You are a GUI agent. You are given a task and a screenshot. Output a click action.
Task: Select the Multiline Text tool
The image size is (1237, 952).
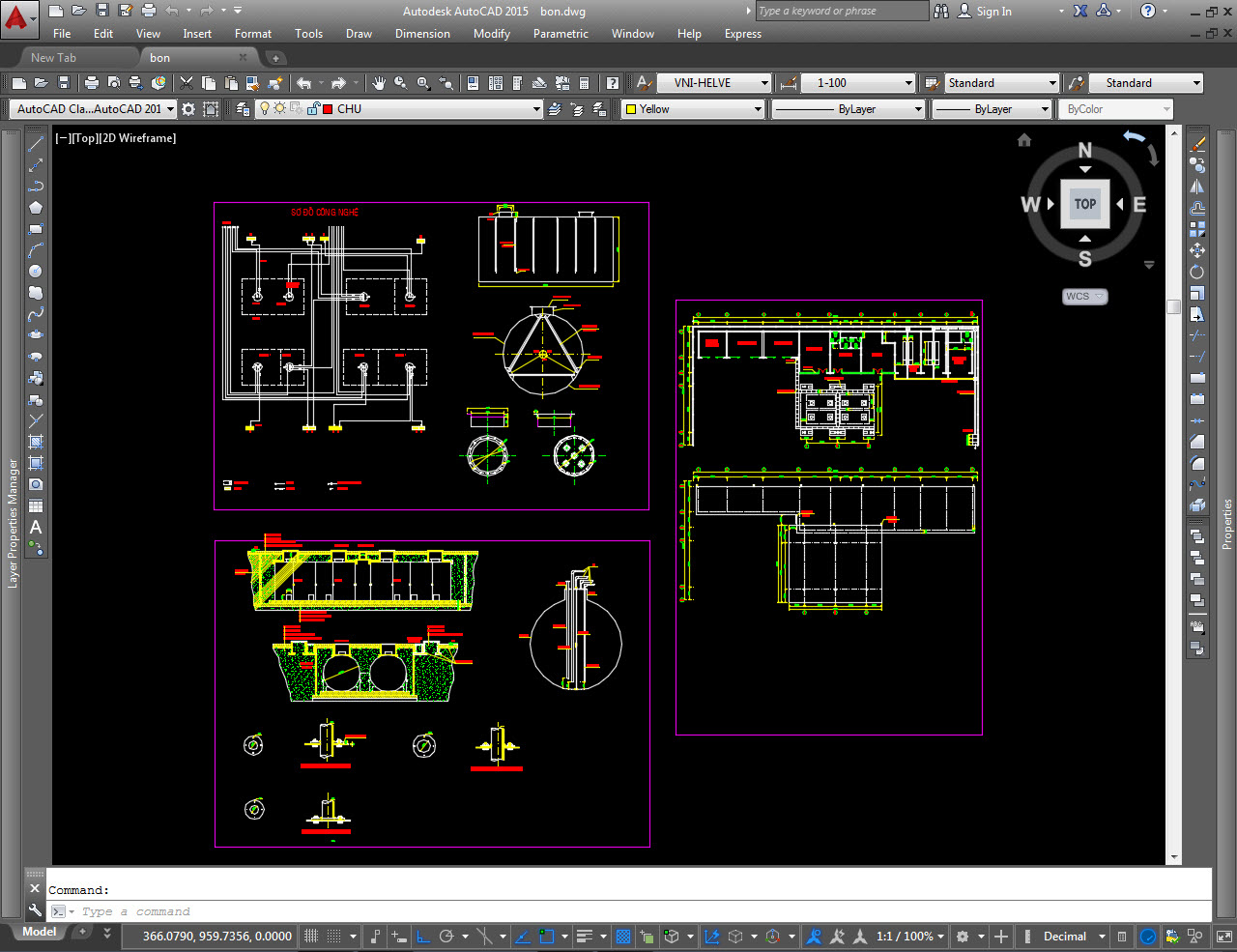coord(36,527)
